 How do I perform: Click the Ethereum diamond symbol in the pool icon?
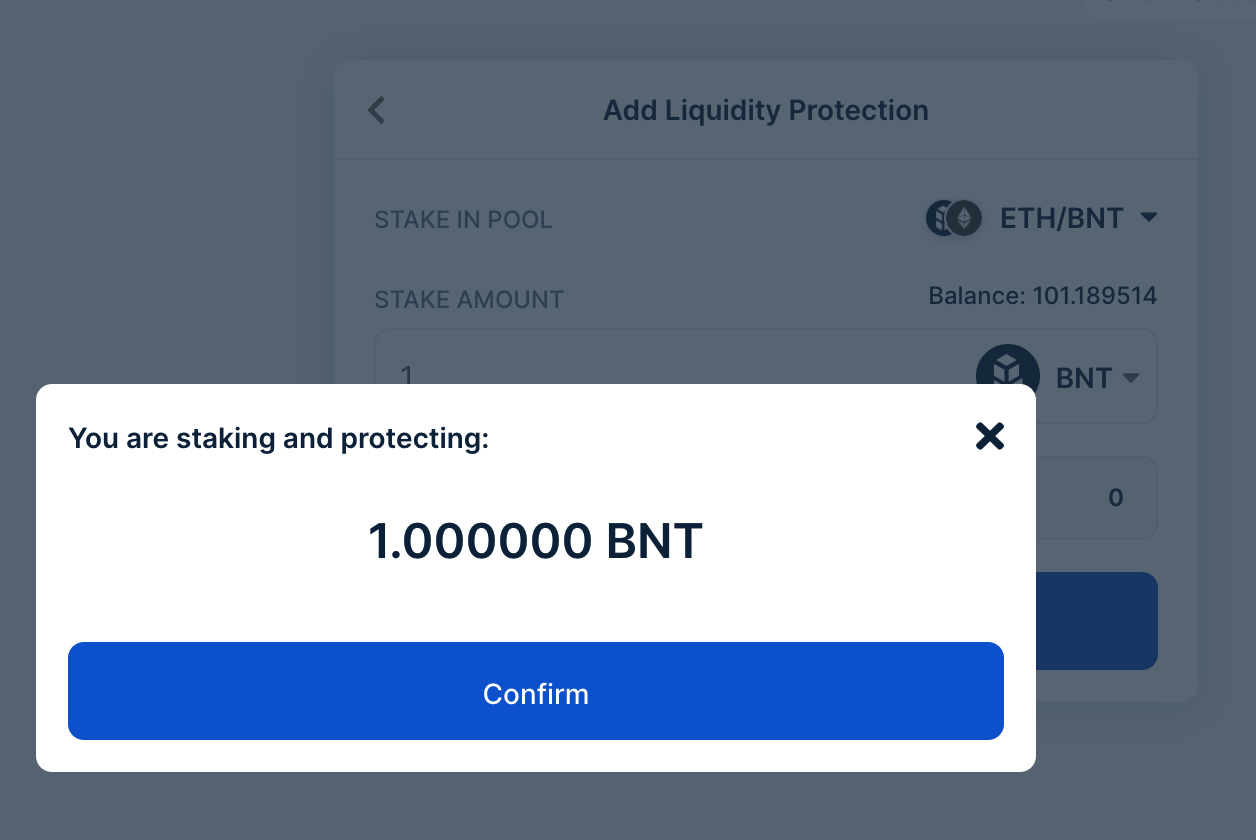pyautogui.click(x=962, y=217)
